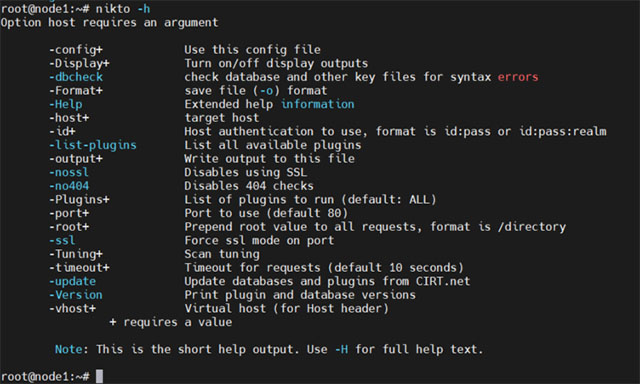Click the -Version option
The height and width of the screenshot is (384, 640).
pyautogui.click(x=76, y=295)
